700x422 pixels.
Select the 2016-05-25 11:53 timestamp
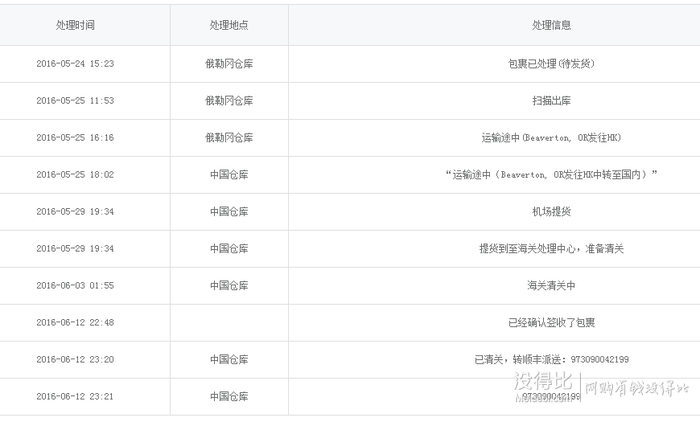75,101
